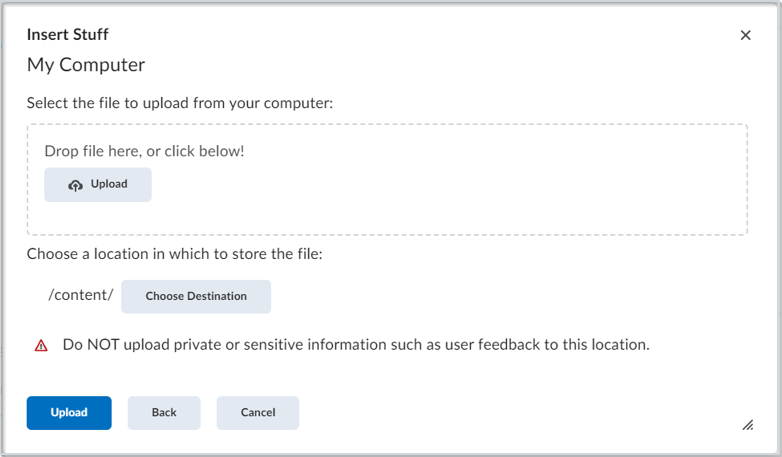Go back using the Back button

pyautogui.click(x=164, y=413)
